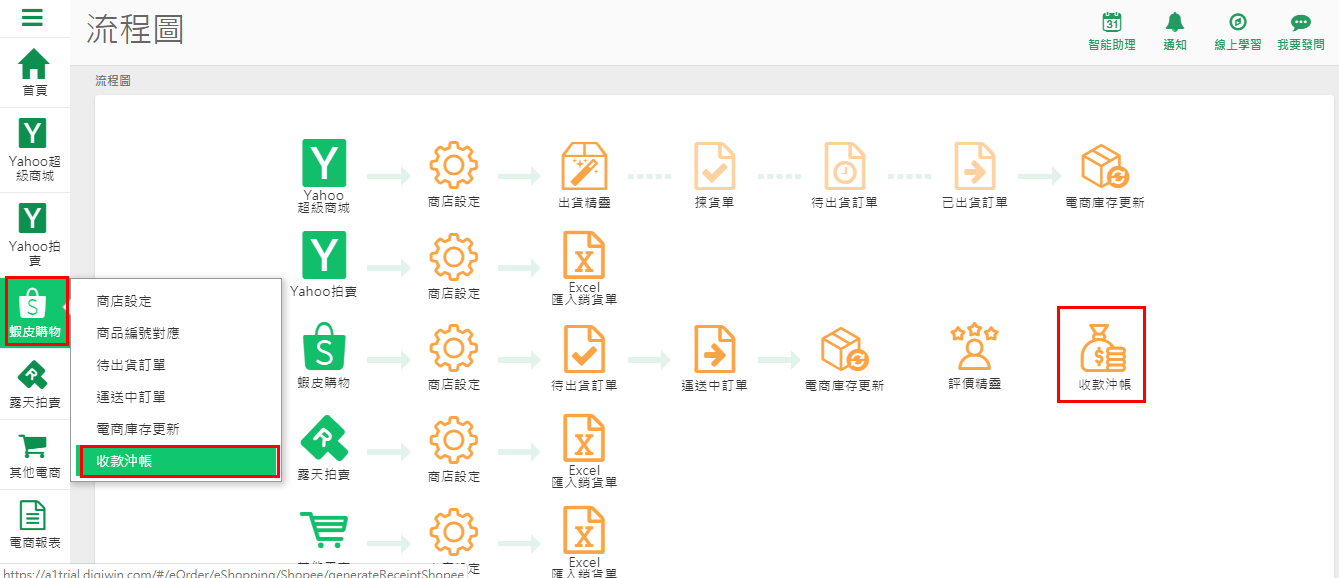Open the 露天拍賣 sidebar icon
This screenshot has height=578, width=1339.
pyautogui.click(x=34, y=385)
